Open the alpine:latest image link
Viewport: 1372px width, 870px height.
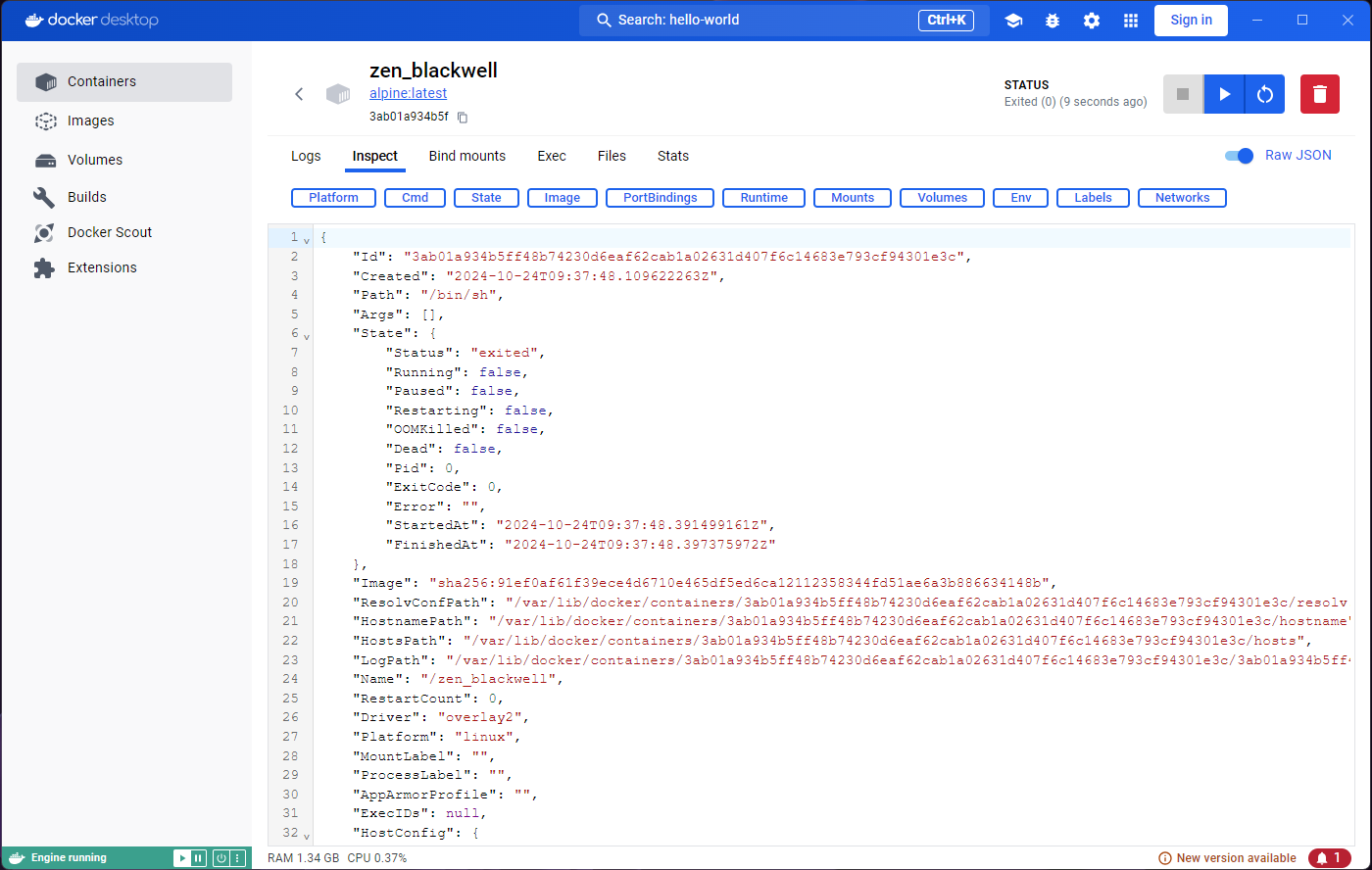(x=408, y=94)
